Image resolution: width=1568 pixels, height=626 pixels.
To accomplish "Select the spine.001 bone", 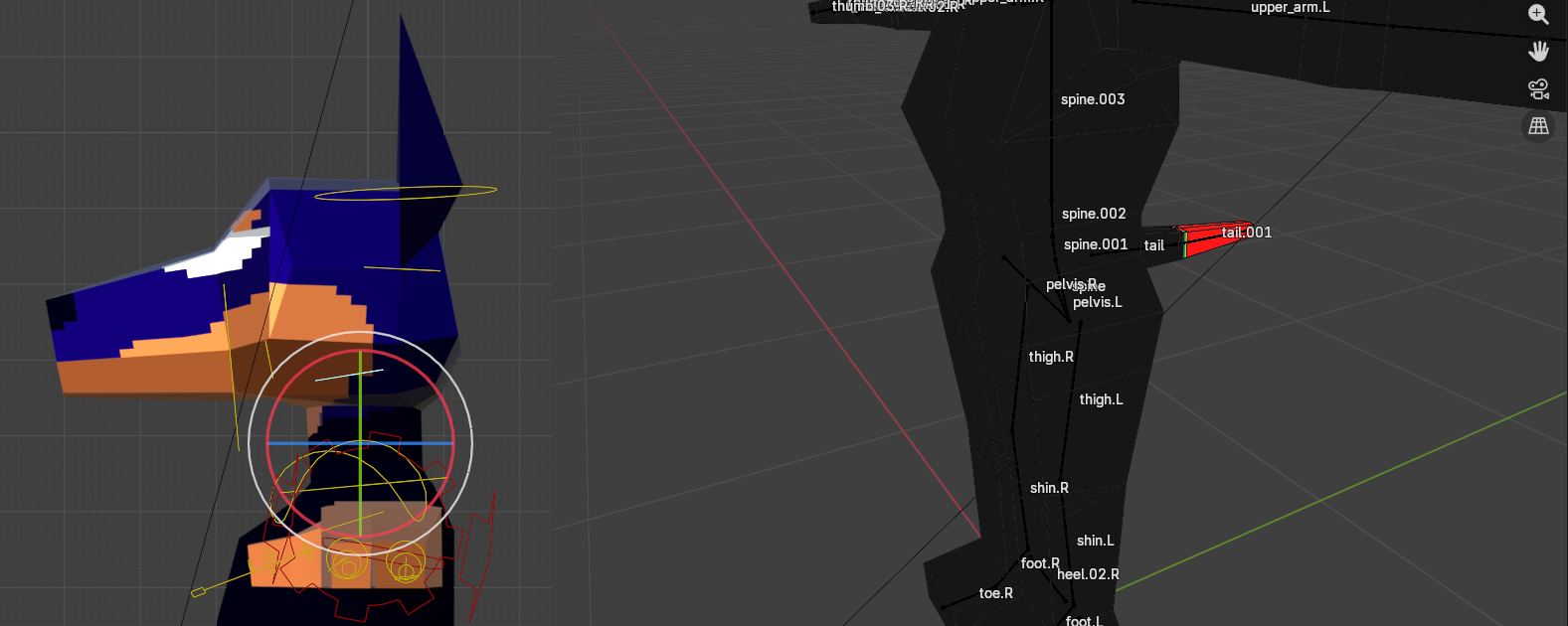I will point(1095,244).
